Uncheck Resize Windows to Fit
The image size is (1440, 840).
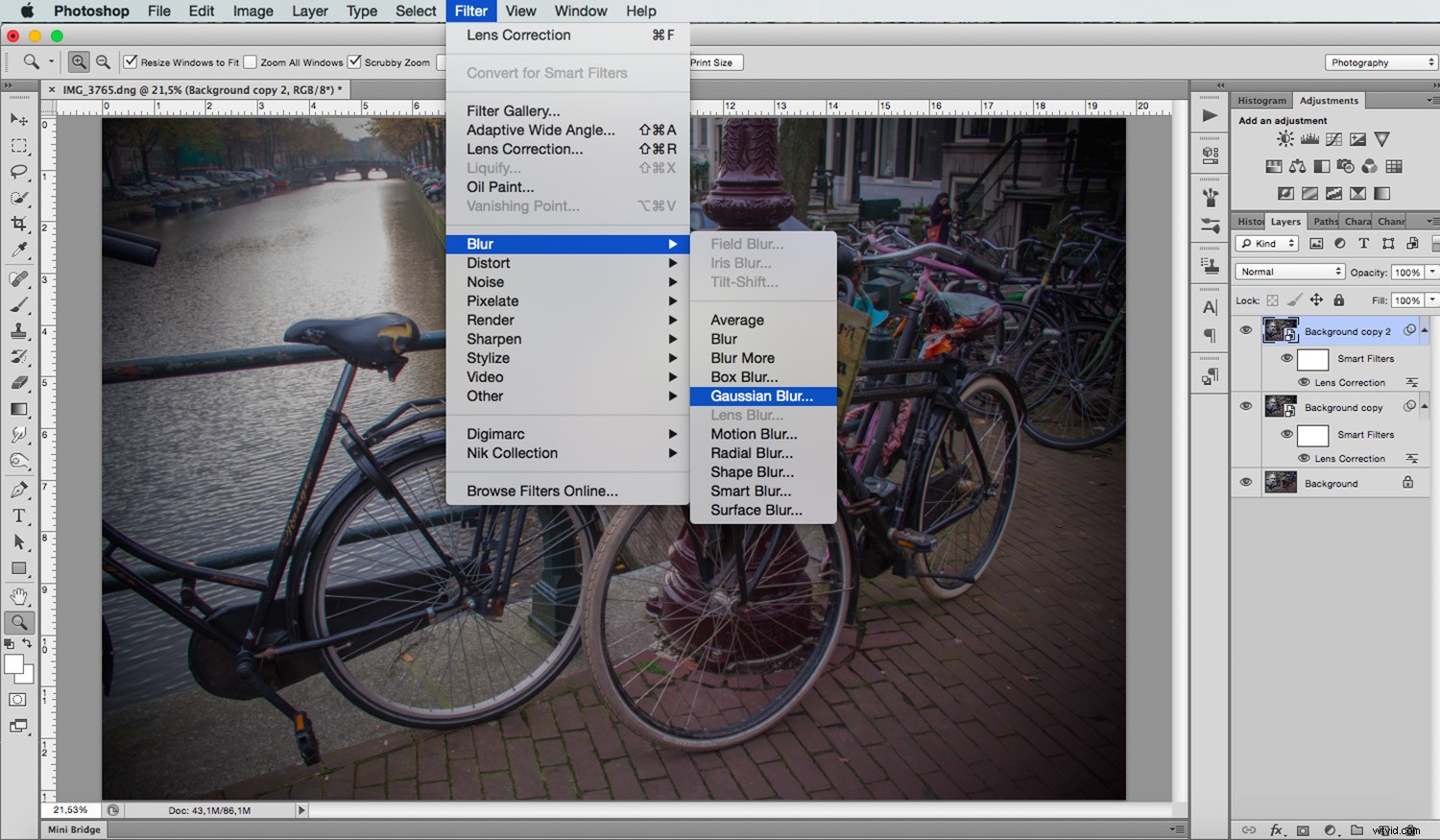coord(130,61)
